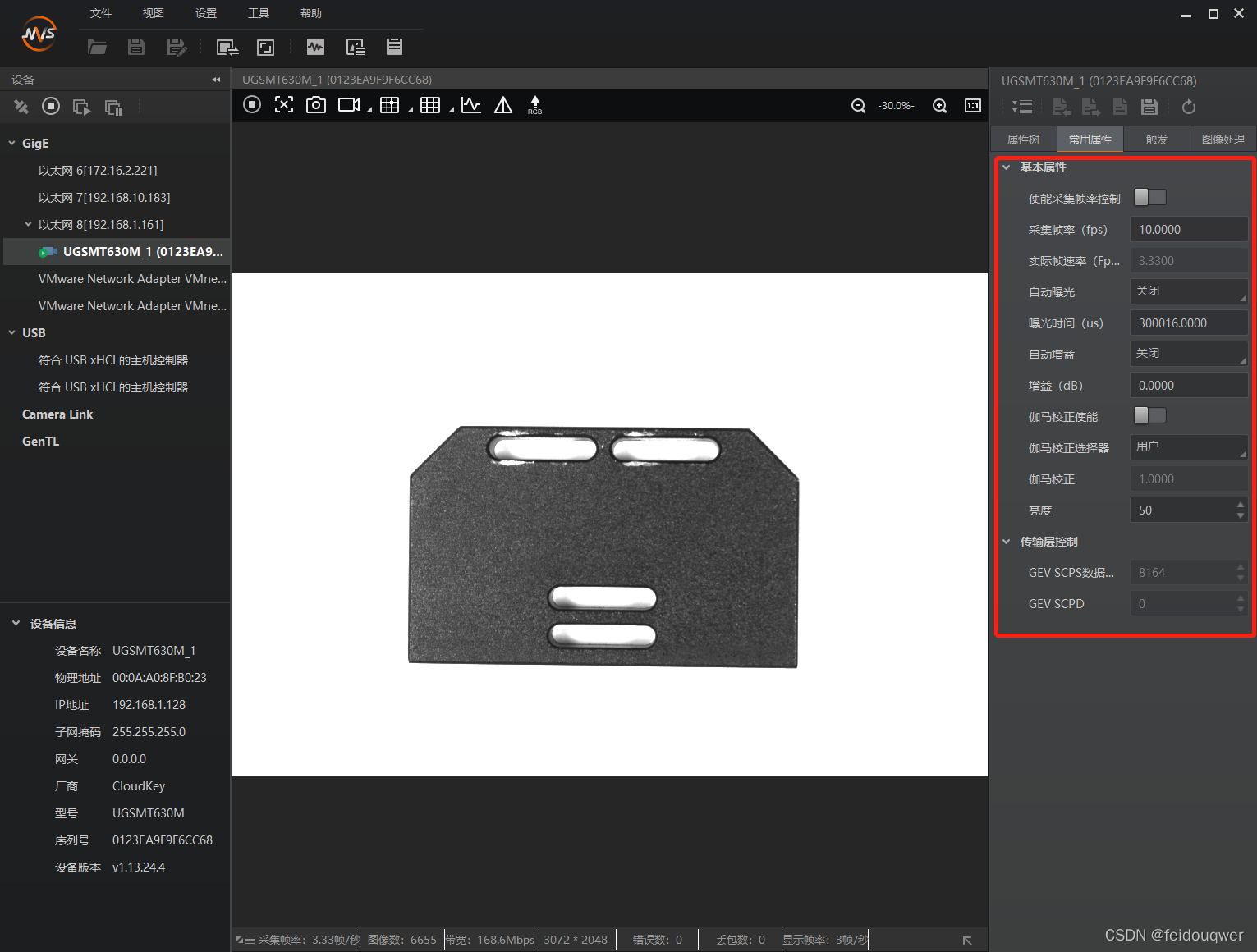Screen dimensions: 1257x952
Task: Click the export properties file icon
Action: pyautogui.click(x=1091, y=107)
